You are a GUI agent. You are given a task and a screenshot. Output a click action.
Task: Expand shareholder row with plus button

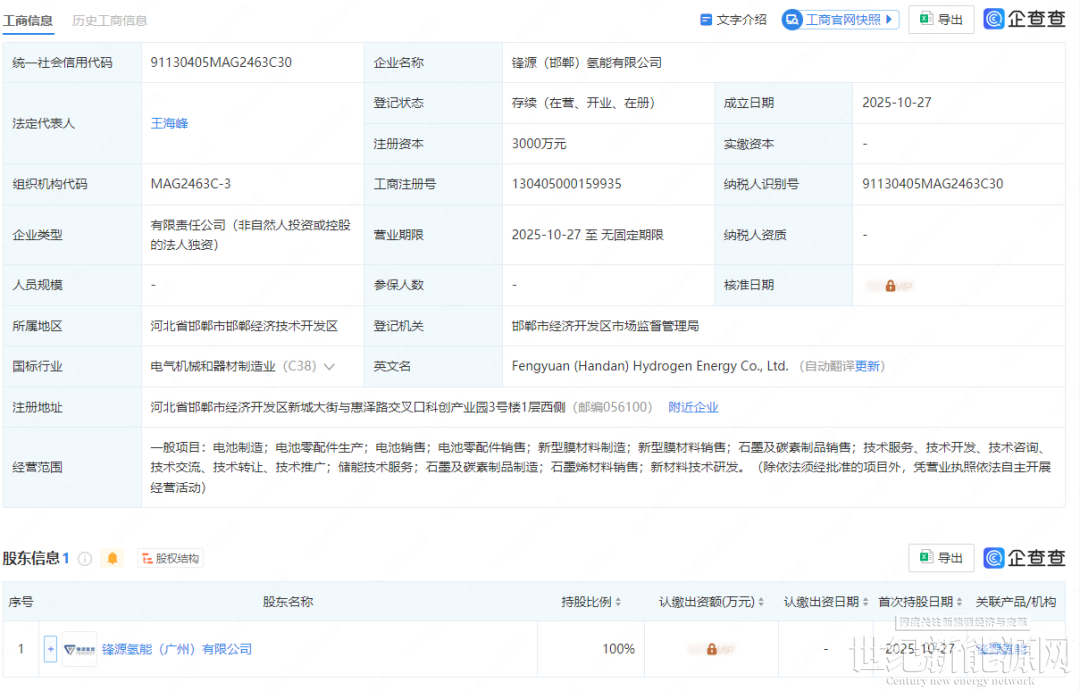click(x=50, y=649)
